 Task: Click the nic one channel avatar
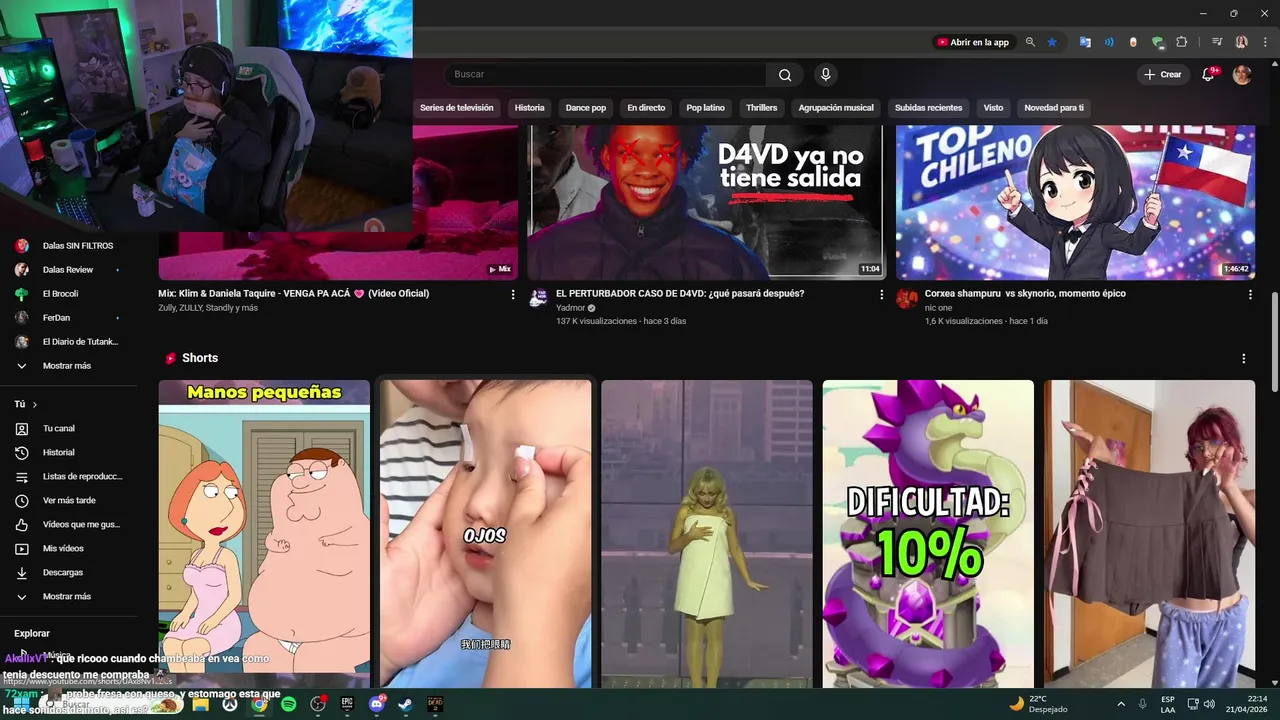(907, 298)
